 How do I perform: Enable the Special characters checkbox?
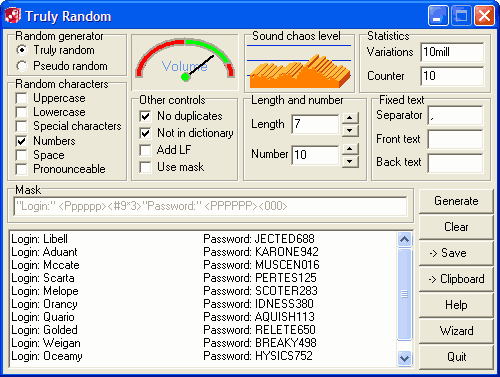22,126
